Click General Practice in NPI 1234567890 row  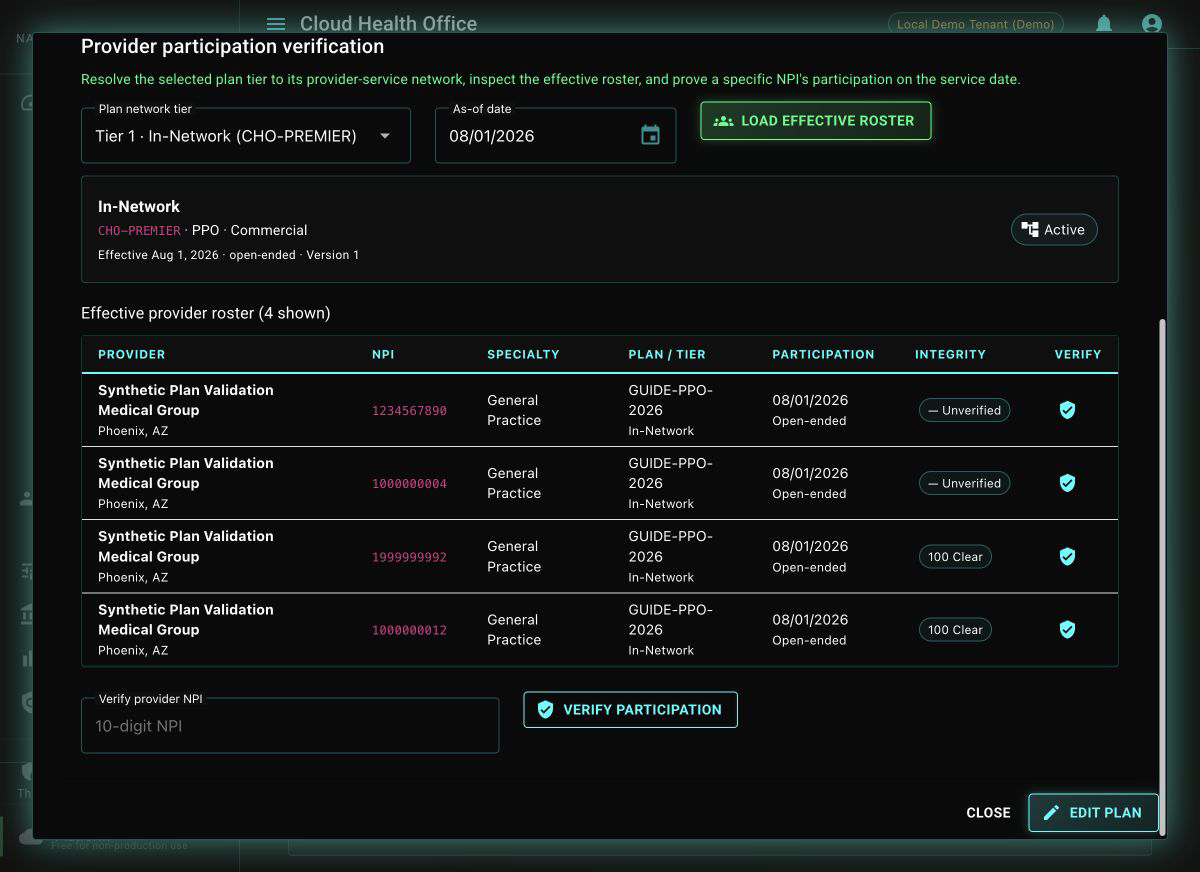click(x=514, y=410)
